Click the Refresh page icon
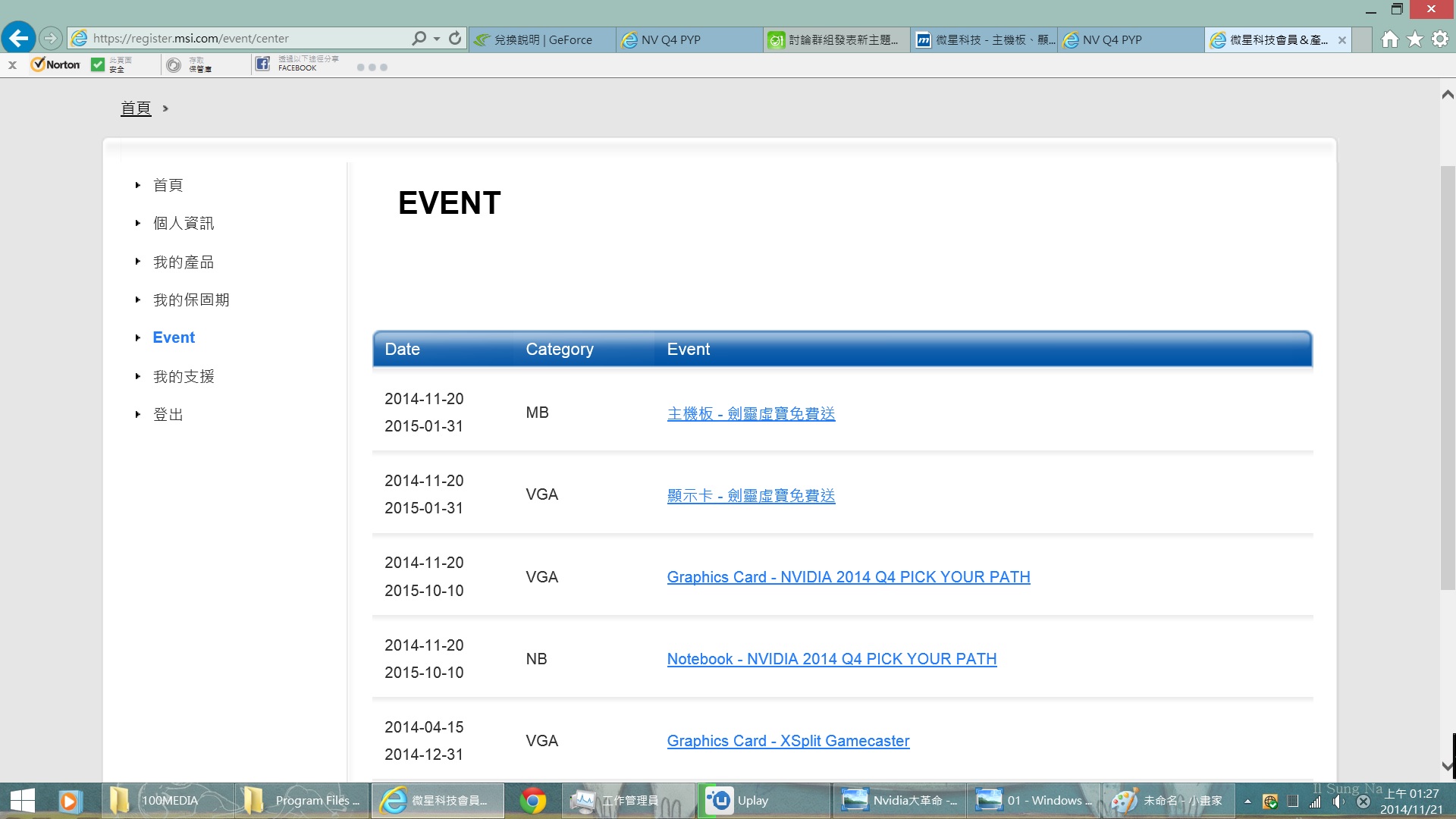1456x819 pixels. pyautogui.click(x=455, y=38)
